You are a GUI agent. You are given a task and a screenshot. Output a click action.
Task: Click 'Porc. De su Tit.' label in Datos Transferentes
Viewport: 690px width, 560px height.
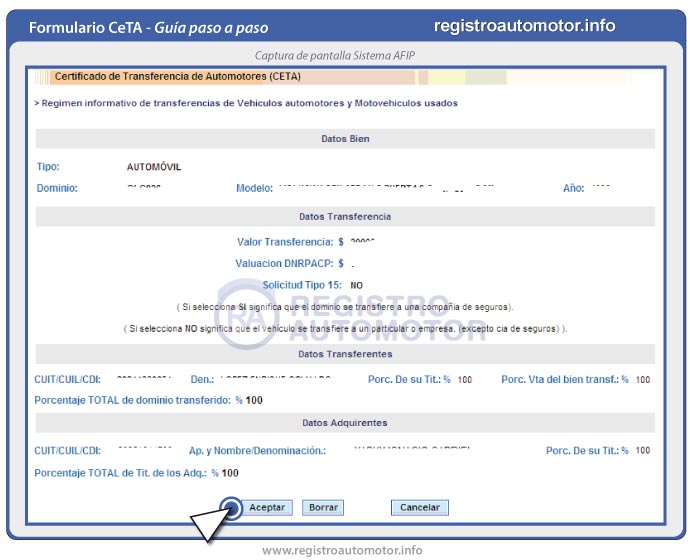click(x=409, y=379)
